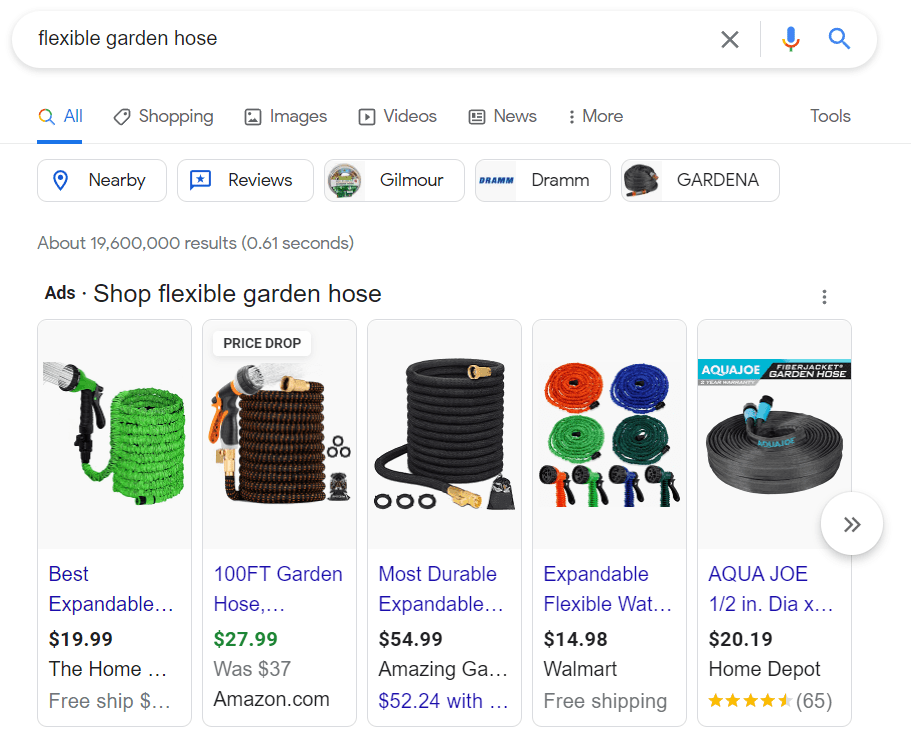Switch to the Images tab
Viewport: 911px width, 742px height.
point(285,117)
